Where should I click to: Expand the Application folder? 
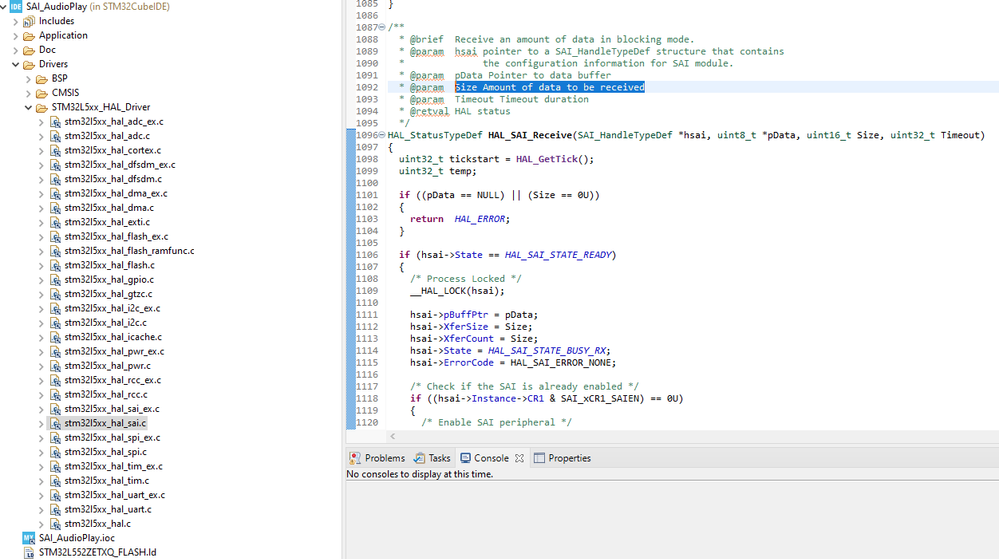click(16, 36)
